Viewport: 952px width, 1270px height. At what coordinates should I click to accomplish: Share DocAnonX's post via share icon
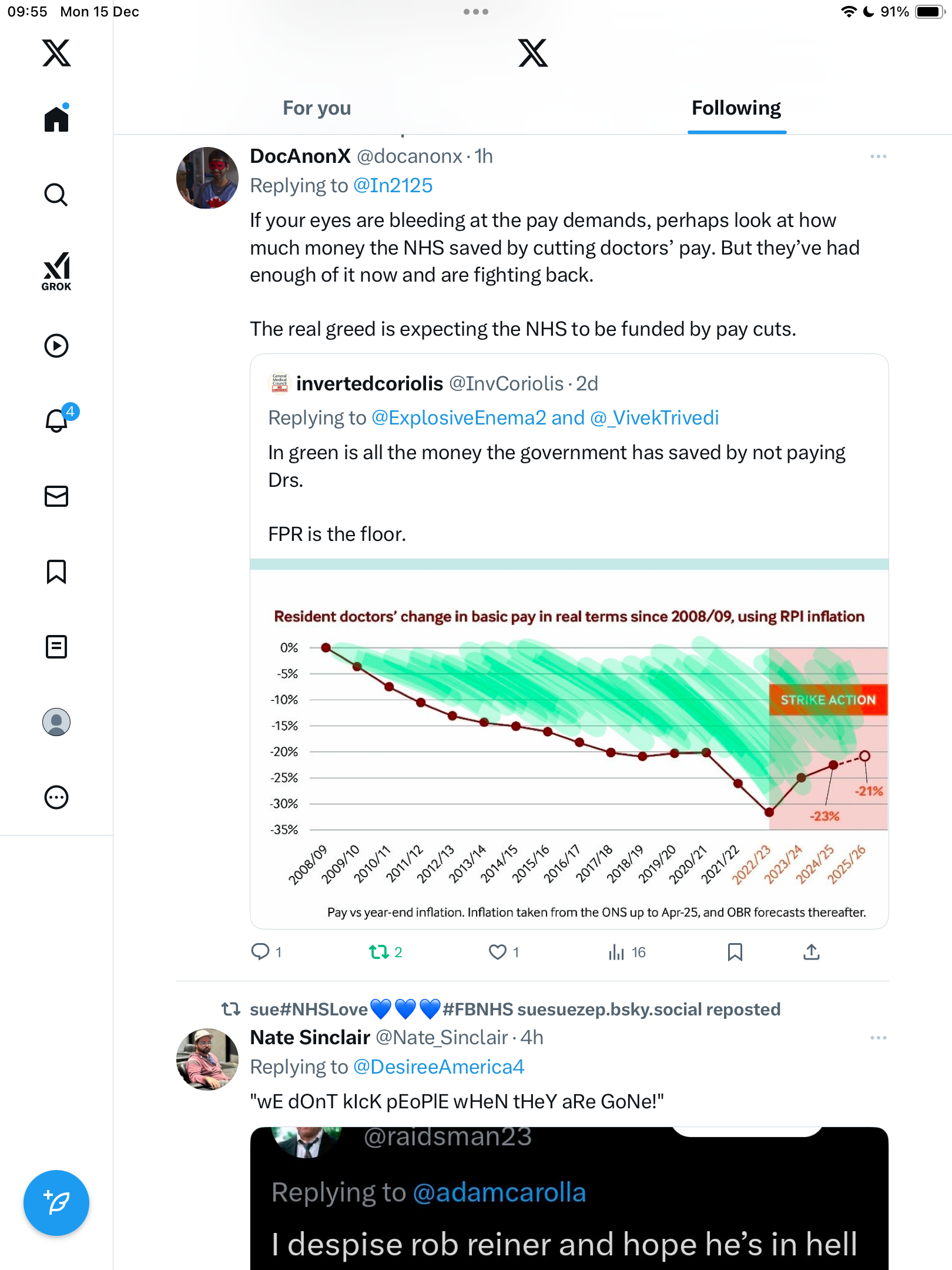[x=811, y=952]
